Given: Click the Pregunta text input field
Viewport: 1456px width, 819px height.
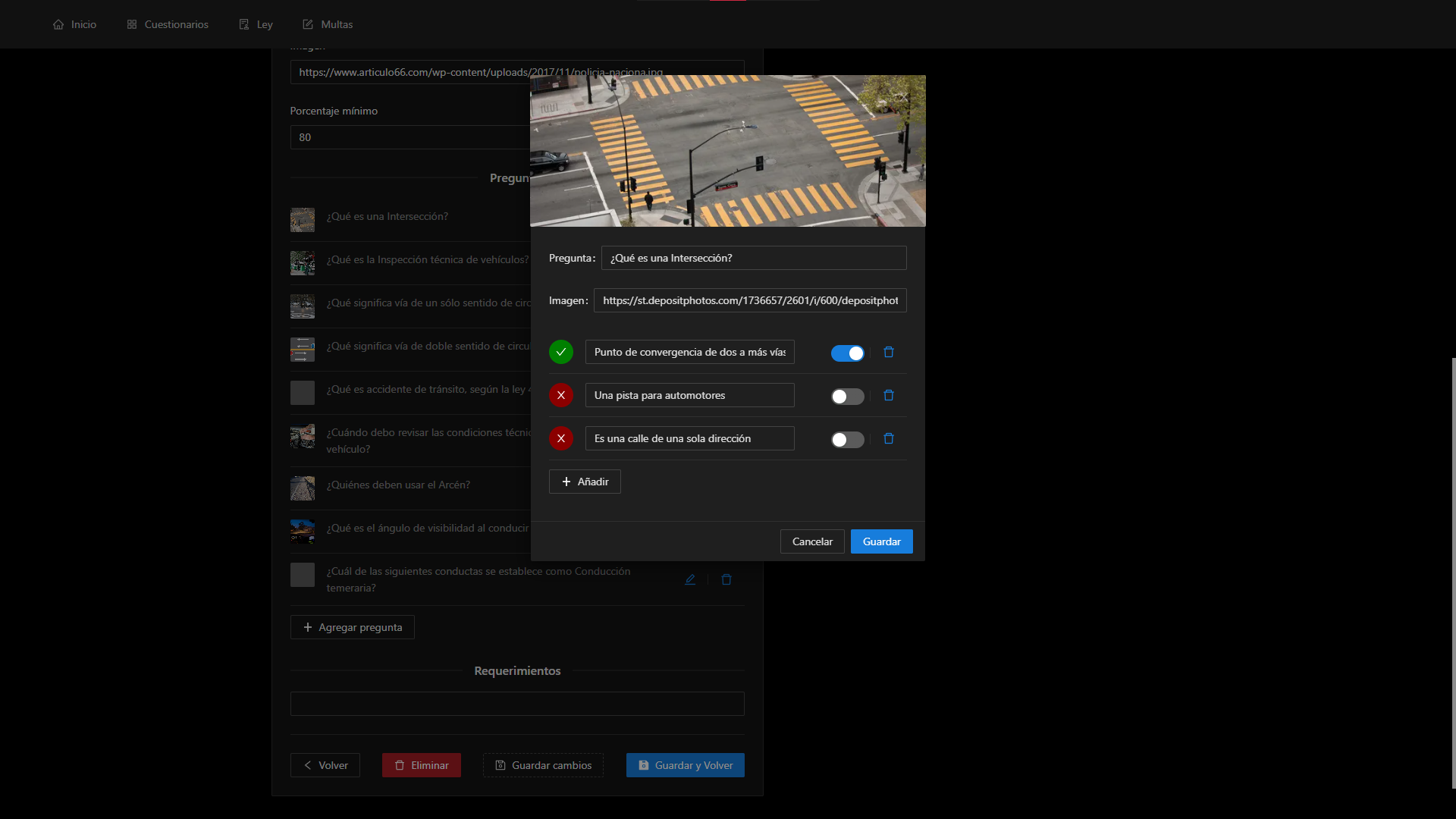Looking at the screenshot, I should [753, 258].
